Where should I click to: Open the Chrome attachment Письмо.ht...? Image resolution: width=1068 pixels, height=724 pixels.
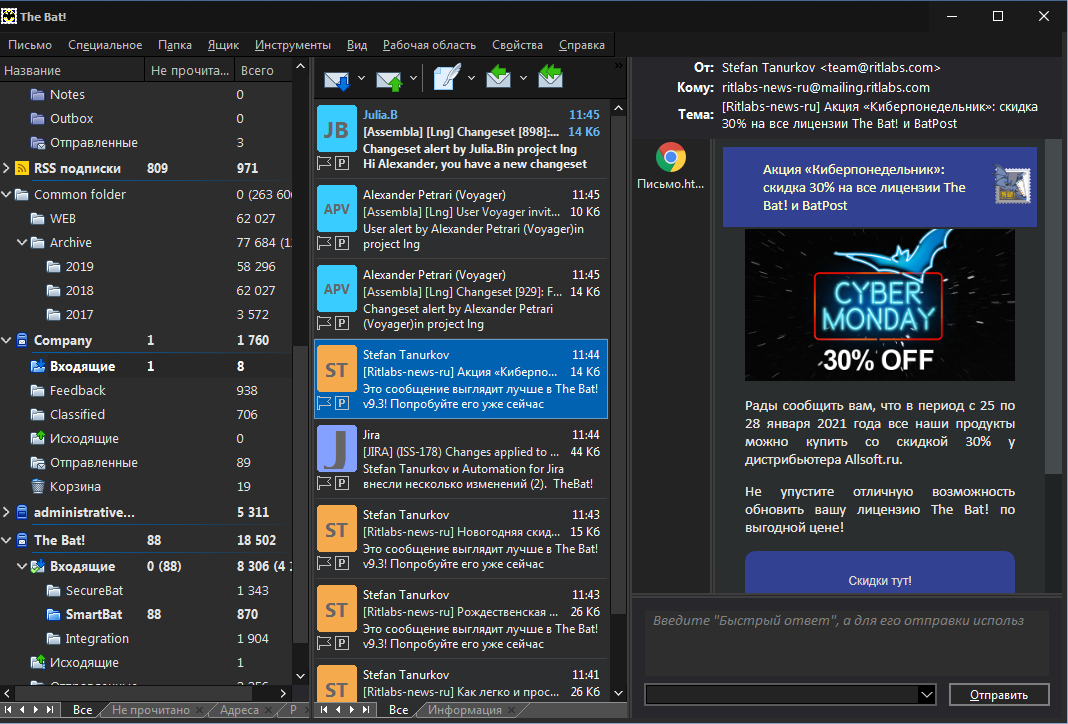point(670,166)
